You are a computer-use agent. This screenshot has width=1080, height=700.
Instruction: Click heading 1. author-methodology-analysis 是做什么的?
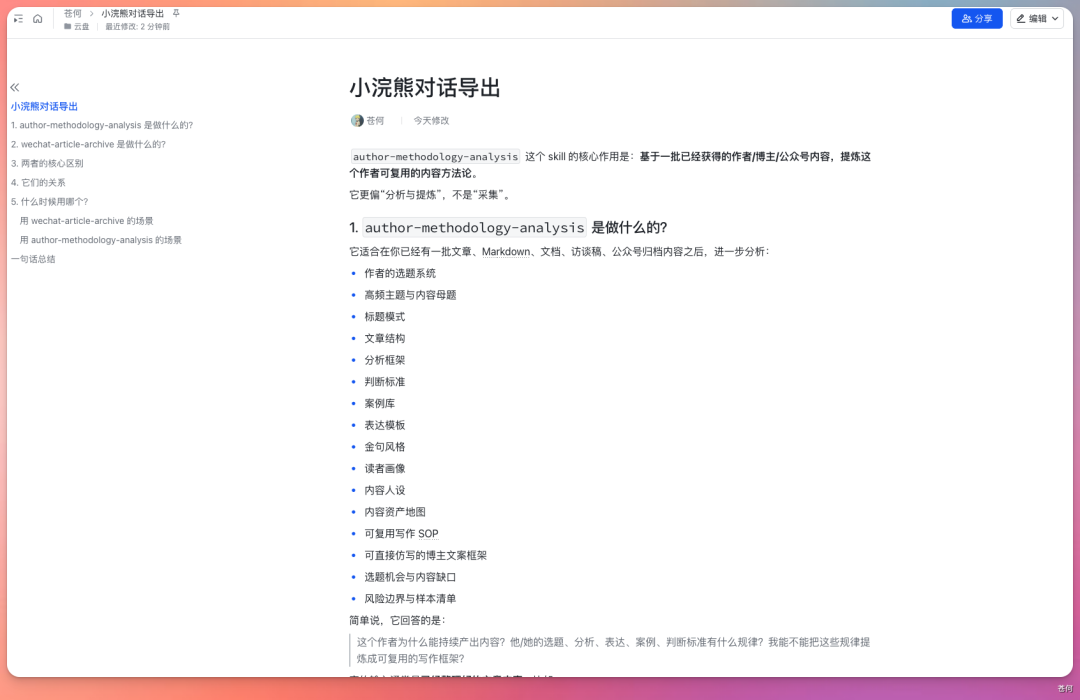pos(508,227)
